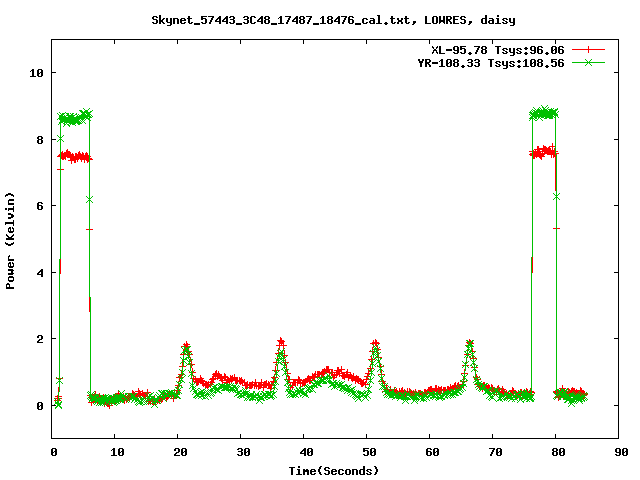Click the x-axis tick label '80'
The image size is (640, 480).
click(558, 452)
